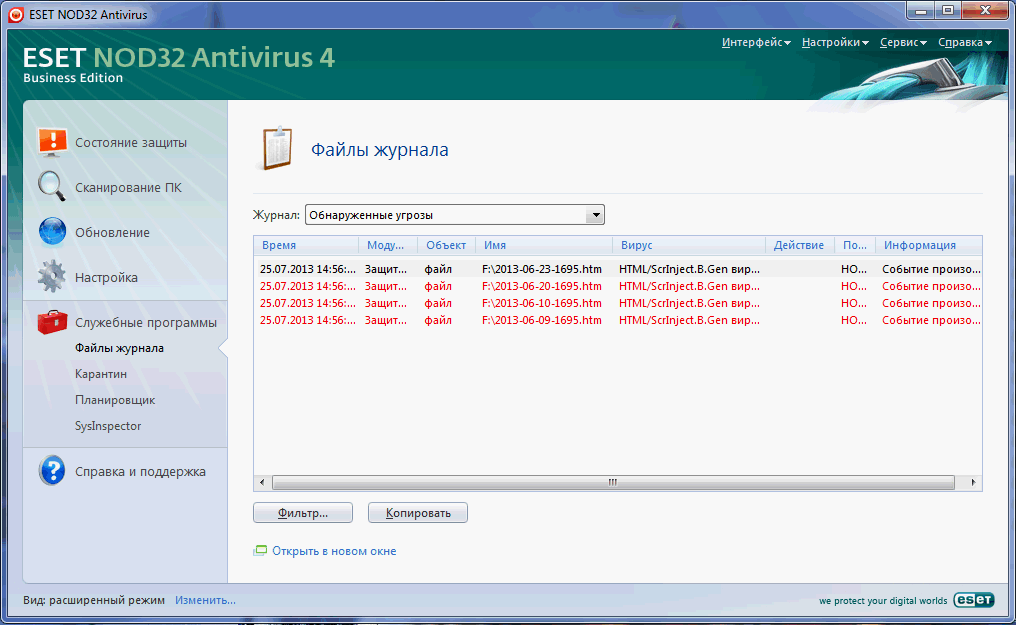Click the ESET logo in the footer

point(973,600)
